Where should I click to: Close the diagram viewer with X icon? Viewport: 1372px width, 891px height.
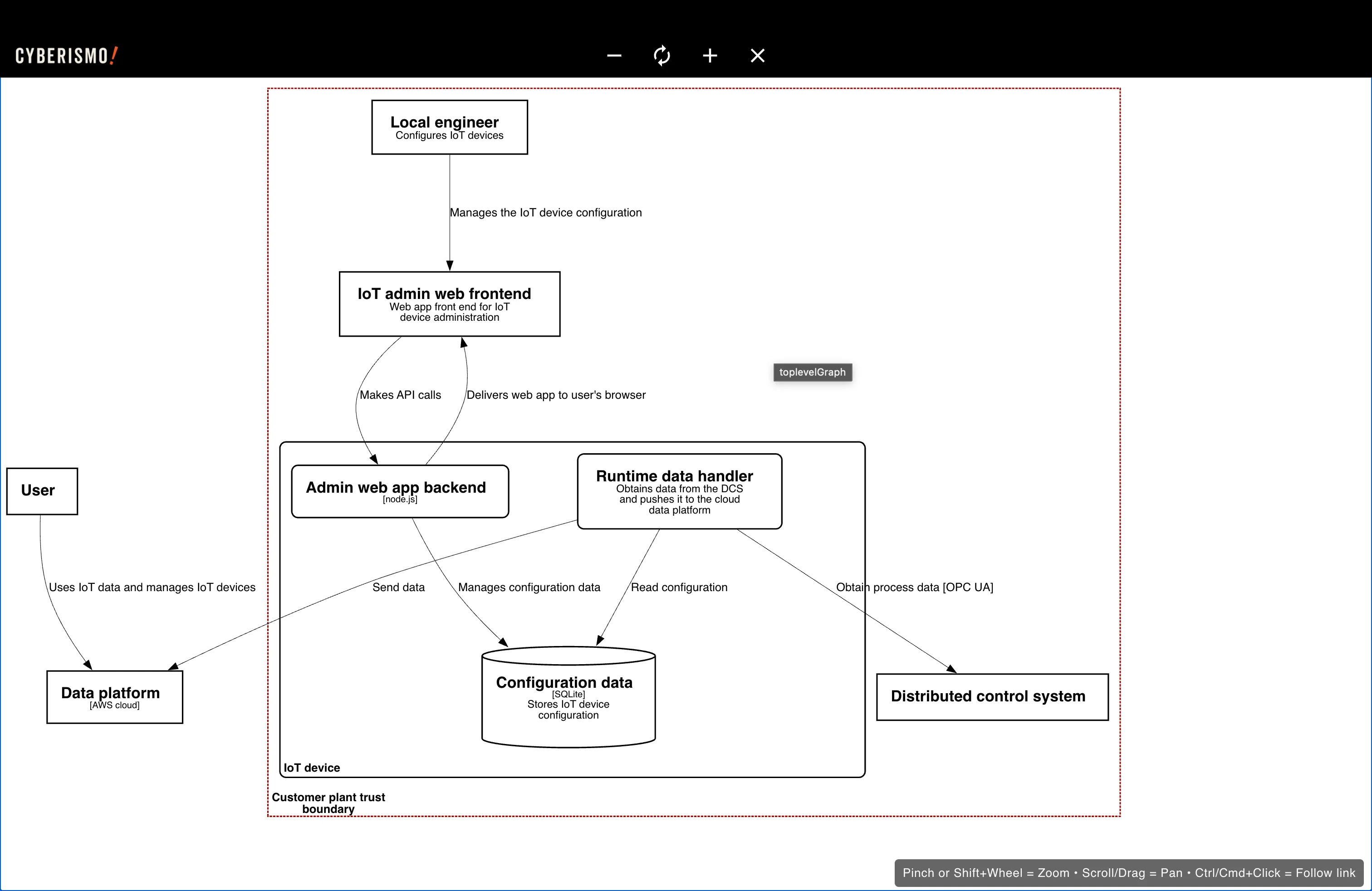point(758,56)
